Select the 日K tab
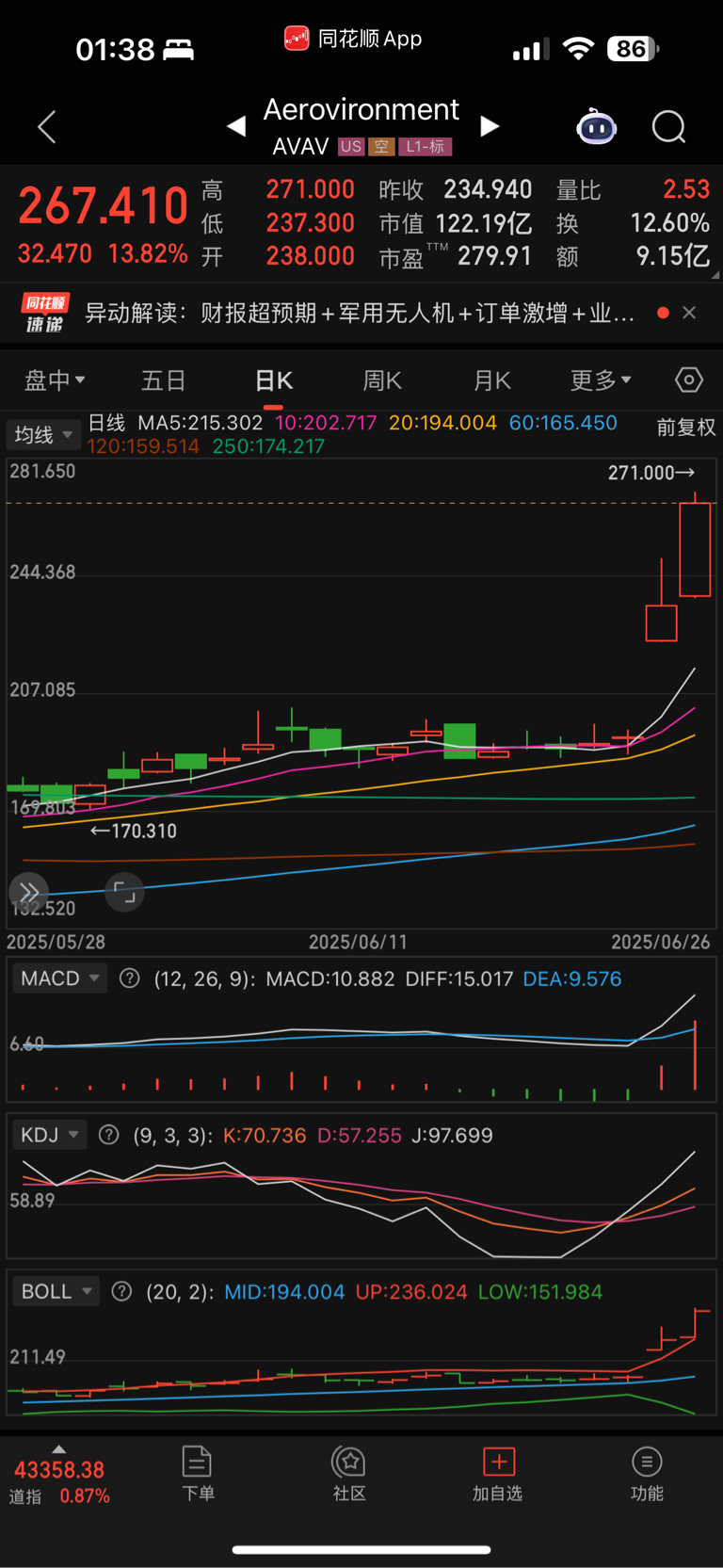Image resolution: width=723 pixels, height=1568 pixels. click(273, 380)
